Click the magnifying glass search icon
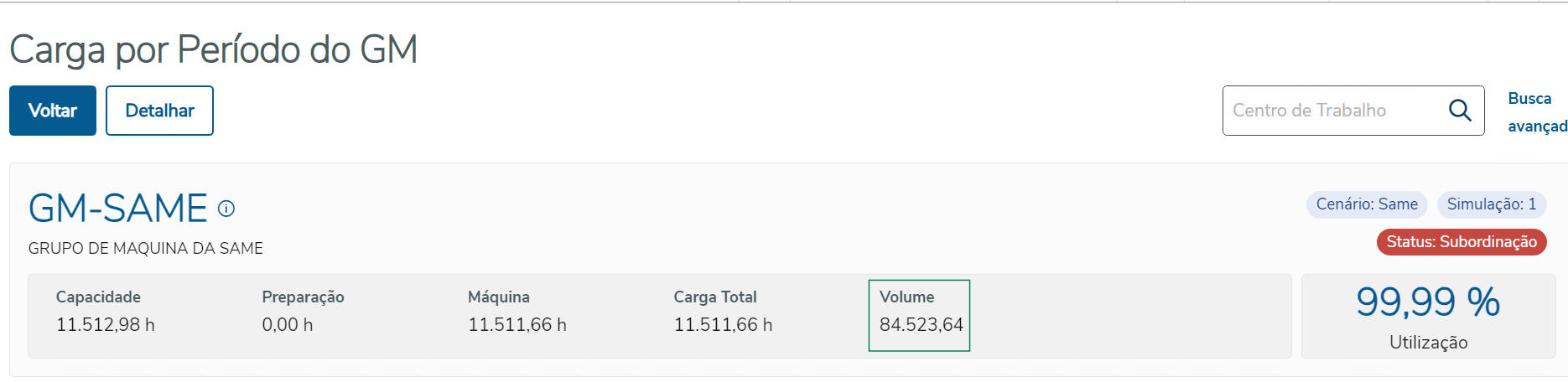Image resolution: width=1568 pixels, height=382 pixels. click(x=1460, y=111)
